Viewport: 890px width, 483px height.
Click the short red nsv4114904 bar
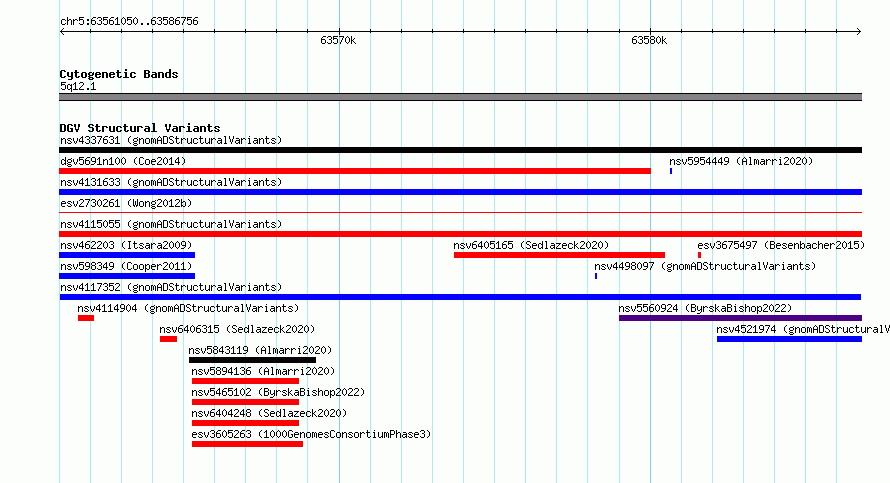pyautogui.click(x=86, y=318)
